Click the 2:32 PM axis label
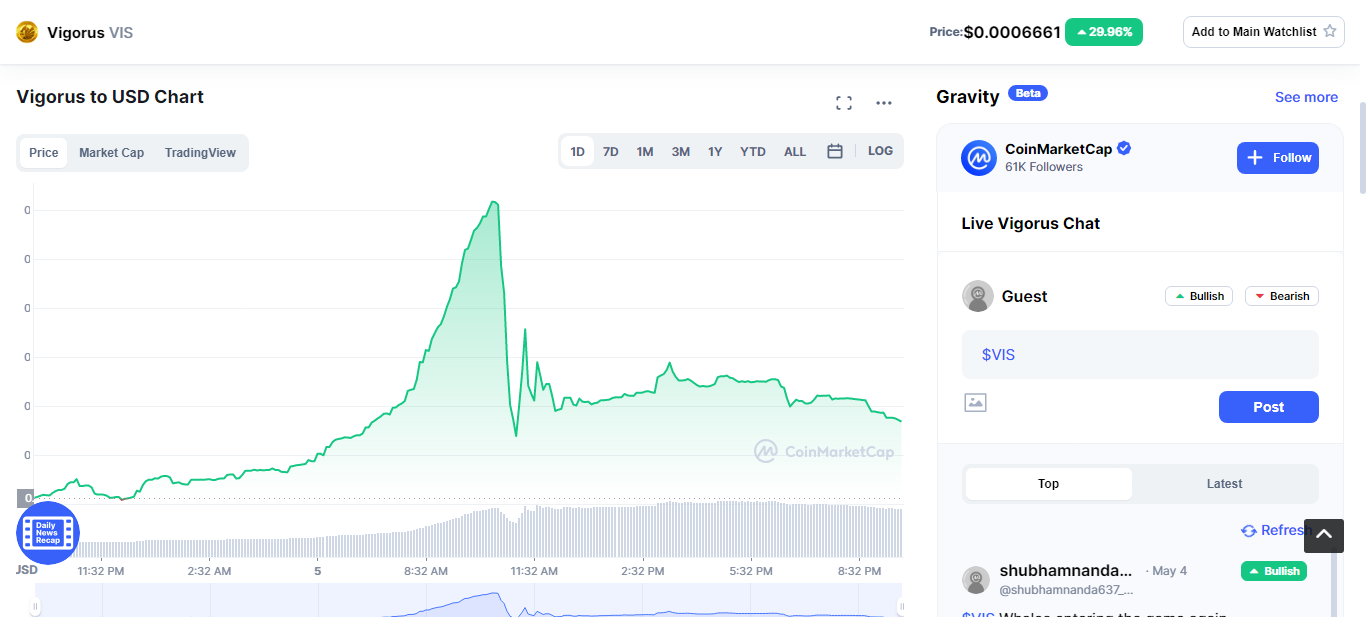The image size is (1366, 617). point(642,571)
